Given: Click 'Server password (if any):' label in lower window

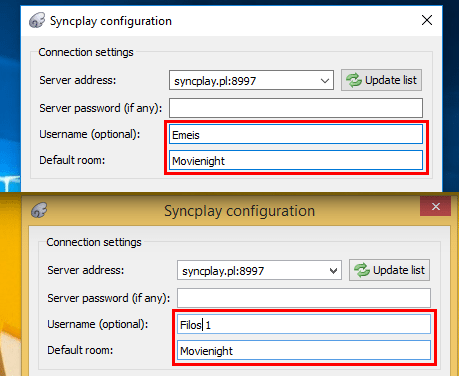Looking at the screenshot, I should coord(108,298).
